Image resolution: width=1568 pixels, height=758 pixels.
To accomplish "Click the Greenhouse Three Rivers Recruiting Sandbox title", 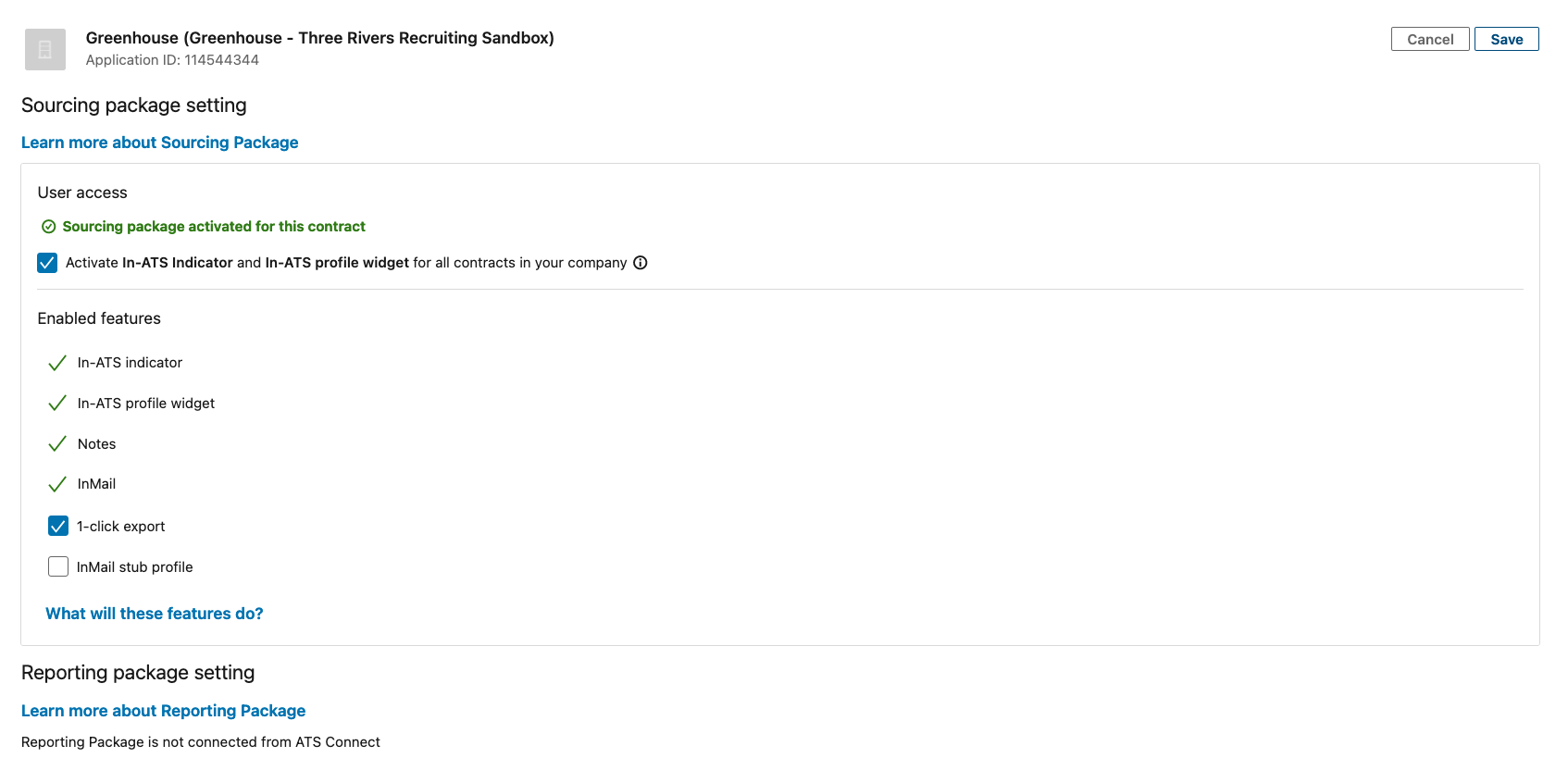I will point(320,38).
